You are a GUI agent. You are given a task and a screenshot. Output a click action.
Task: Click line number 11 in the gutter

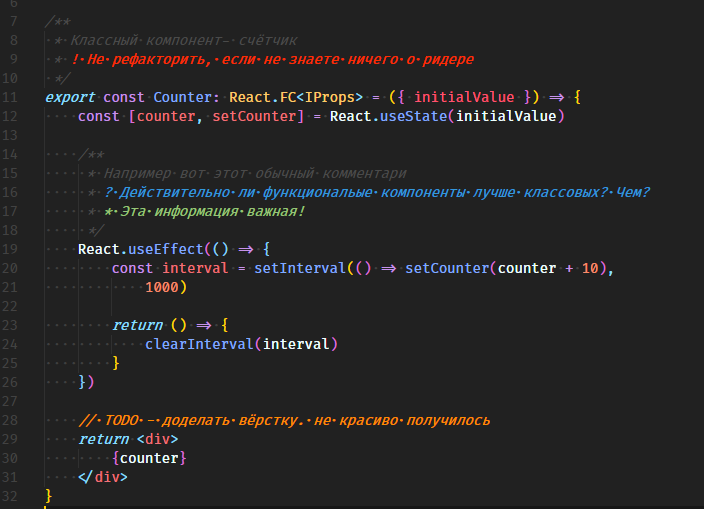pyautogui.click(x=9, y=97)
